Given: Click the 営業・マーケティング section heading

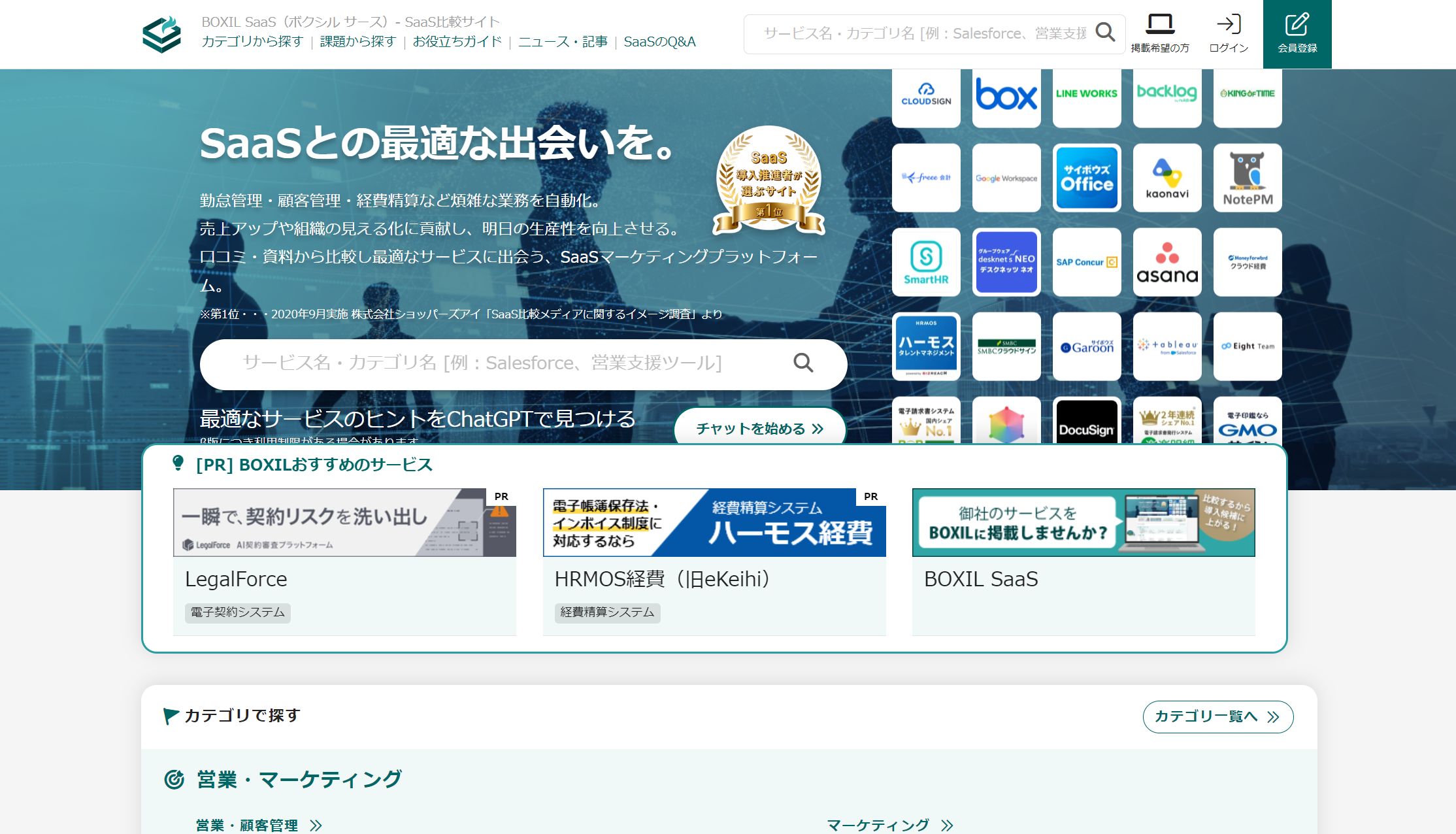Looking at the screenshot, I should coord(299,779).
